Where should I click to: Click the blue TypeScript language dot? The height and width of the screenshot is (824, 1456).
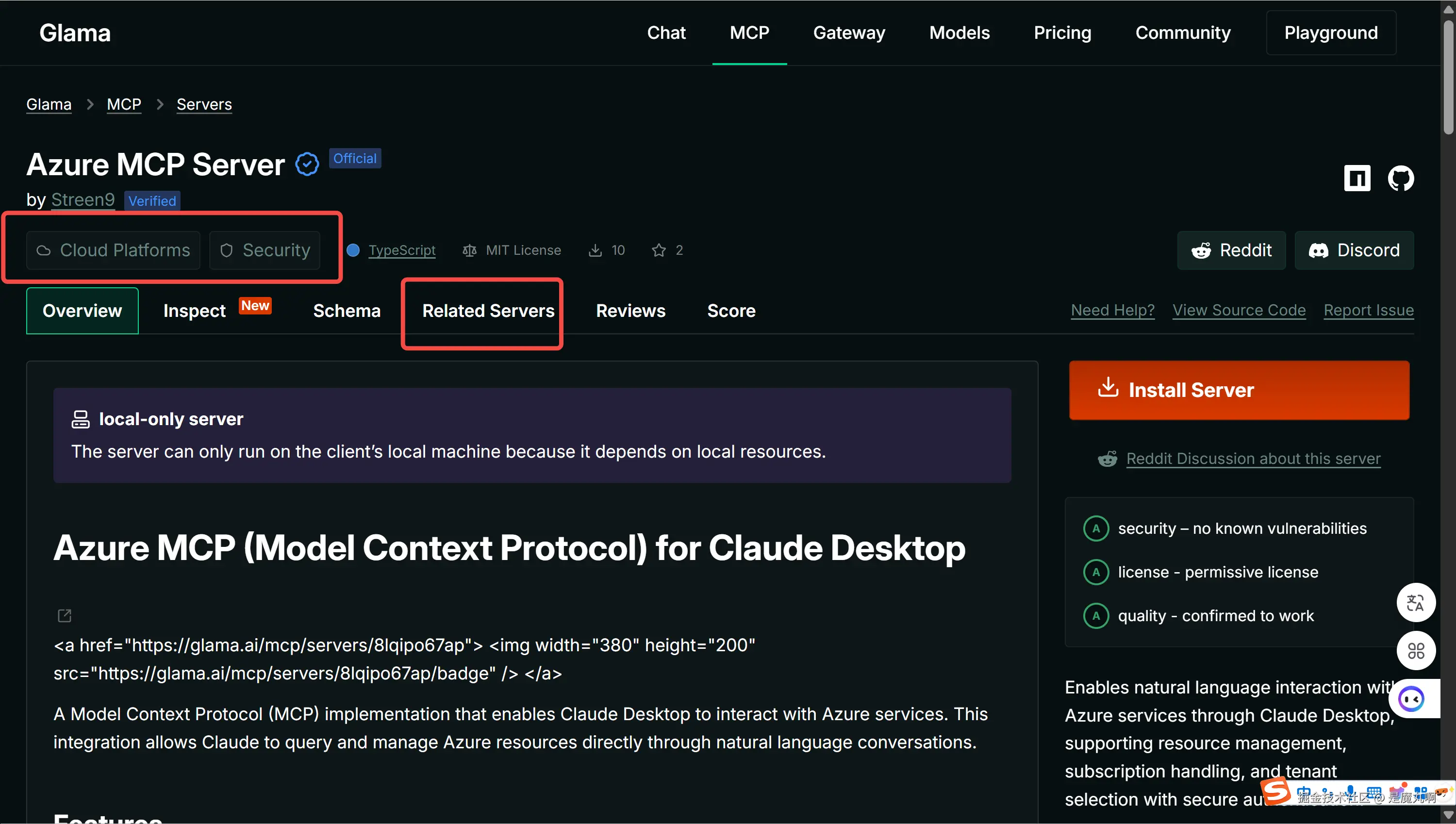[x=353, y=250]
